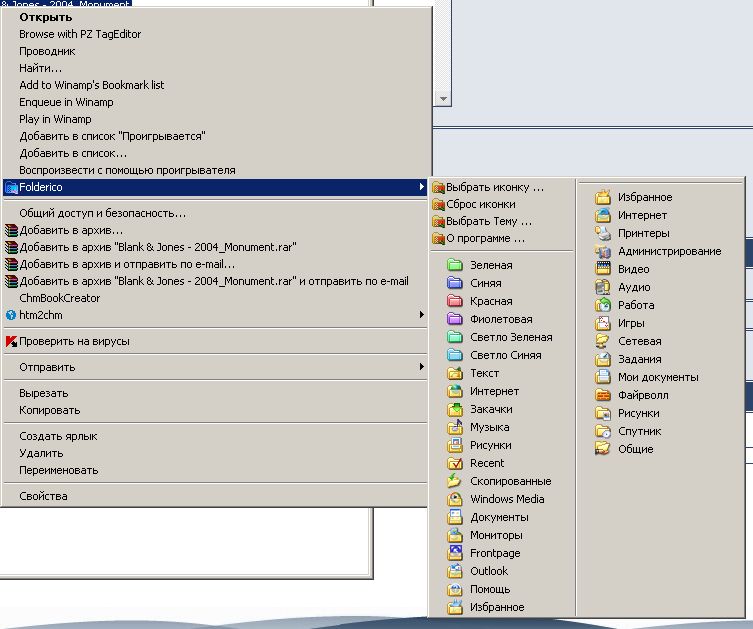Choose the Спутник folder icon
Viewport: 753px width, 629px height.
(x=603, y=431)
